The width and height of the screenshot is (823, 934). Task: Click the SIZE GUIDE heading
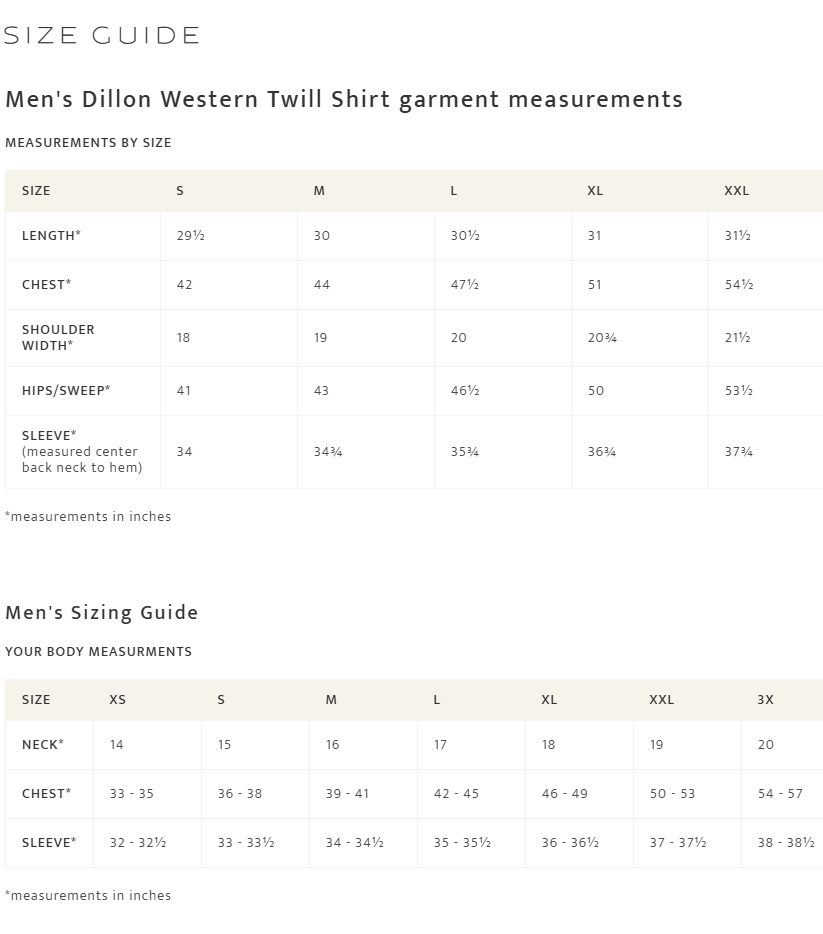[x=101, y=35]
